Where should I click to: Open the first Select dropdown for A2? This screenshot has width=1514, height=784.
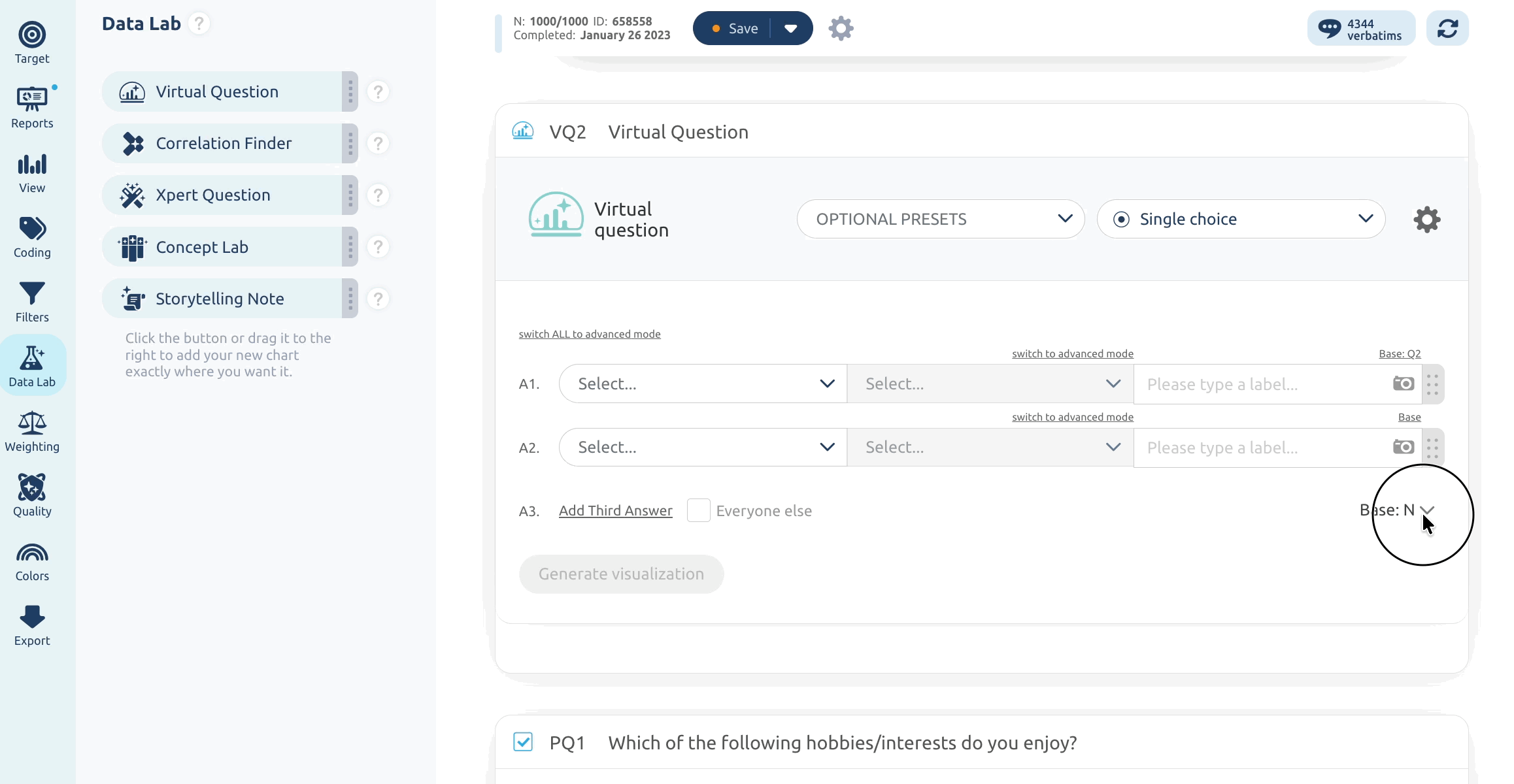[703, 447]
